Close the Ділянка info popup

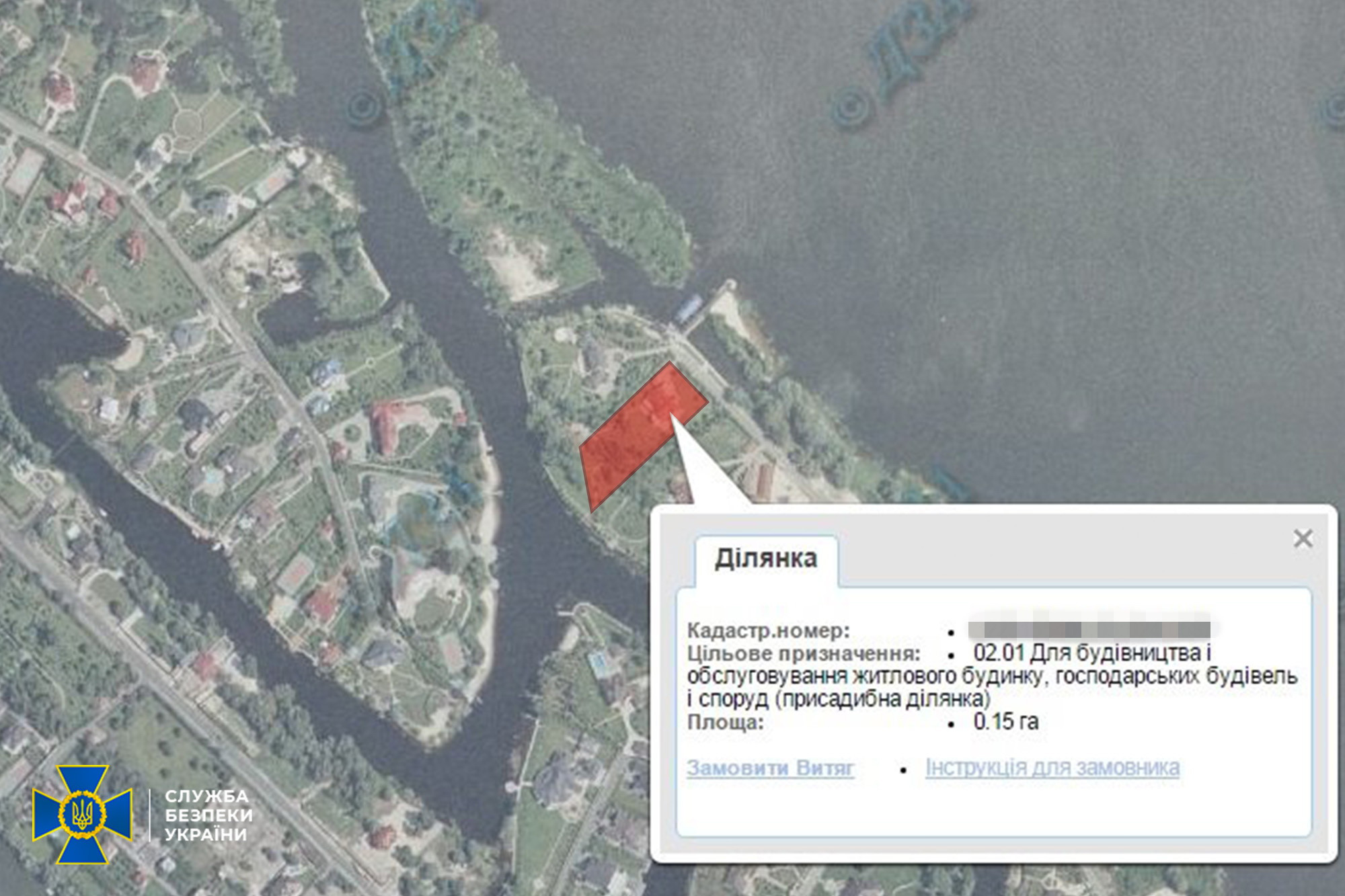point(1303,538)
